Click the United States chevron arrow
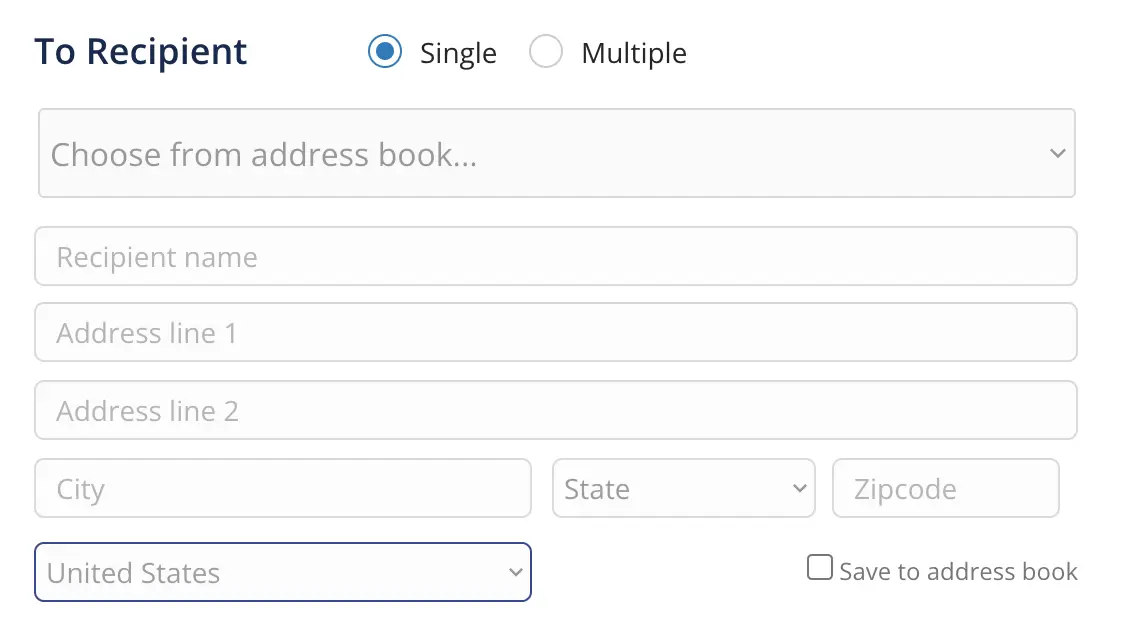 515,572
